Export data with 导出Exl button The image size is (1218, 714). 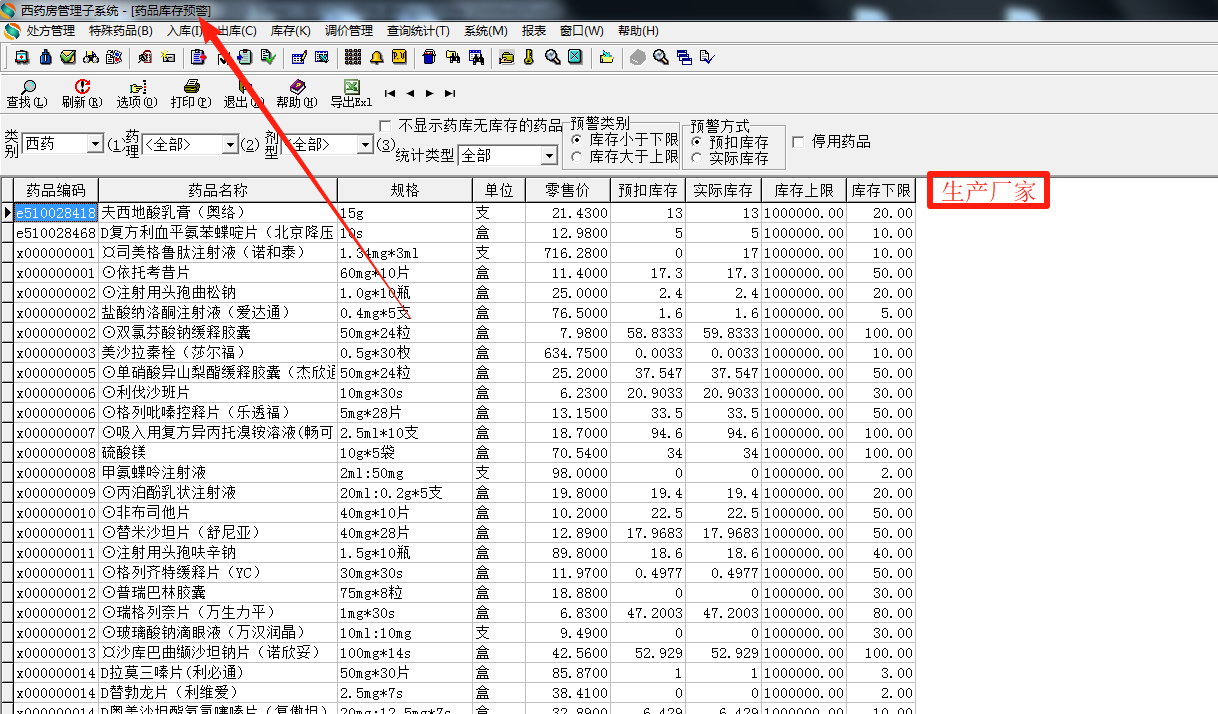point(351,94)
